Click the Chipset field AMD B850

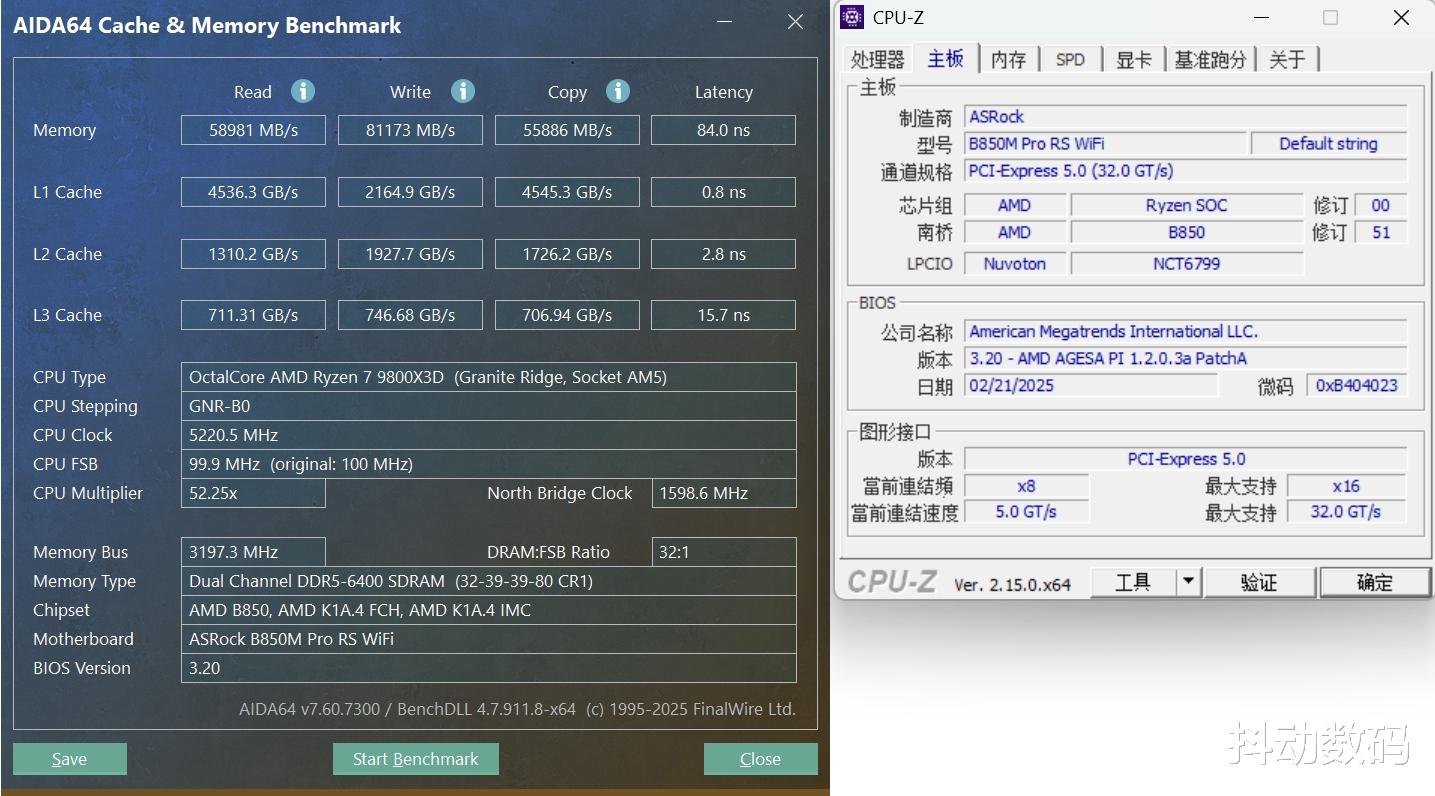point(489,610)
